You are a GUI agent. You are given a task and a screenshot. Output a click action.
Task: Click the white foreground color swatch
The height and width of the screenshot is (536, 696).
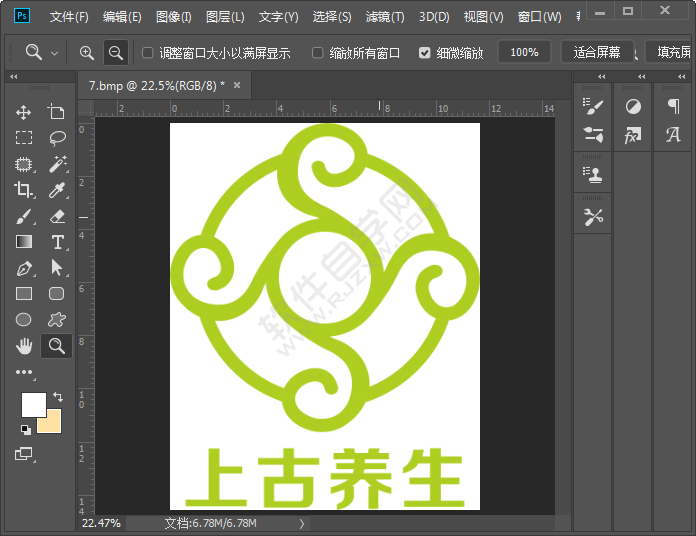pos(33,404)
